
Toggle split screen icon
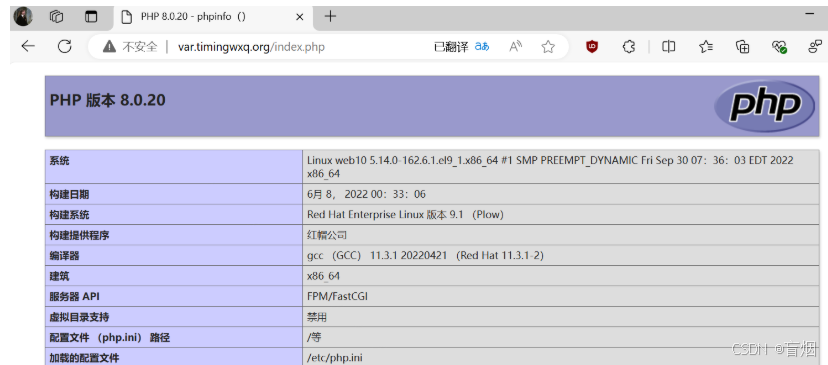(x=668, y=46)
